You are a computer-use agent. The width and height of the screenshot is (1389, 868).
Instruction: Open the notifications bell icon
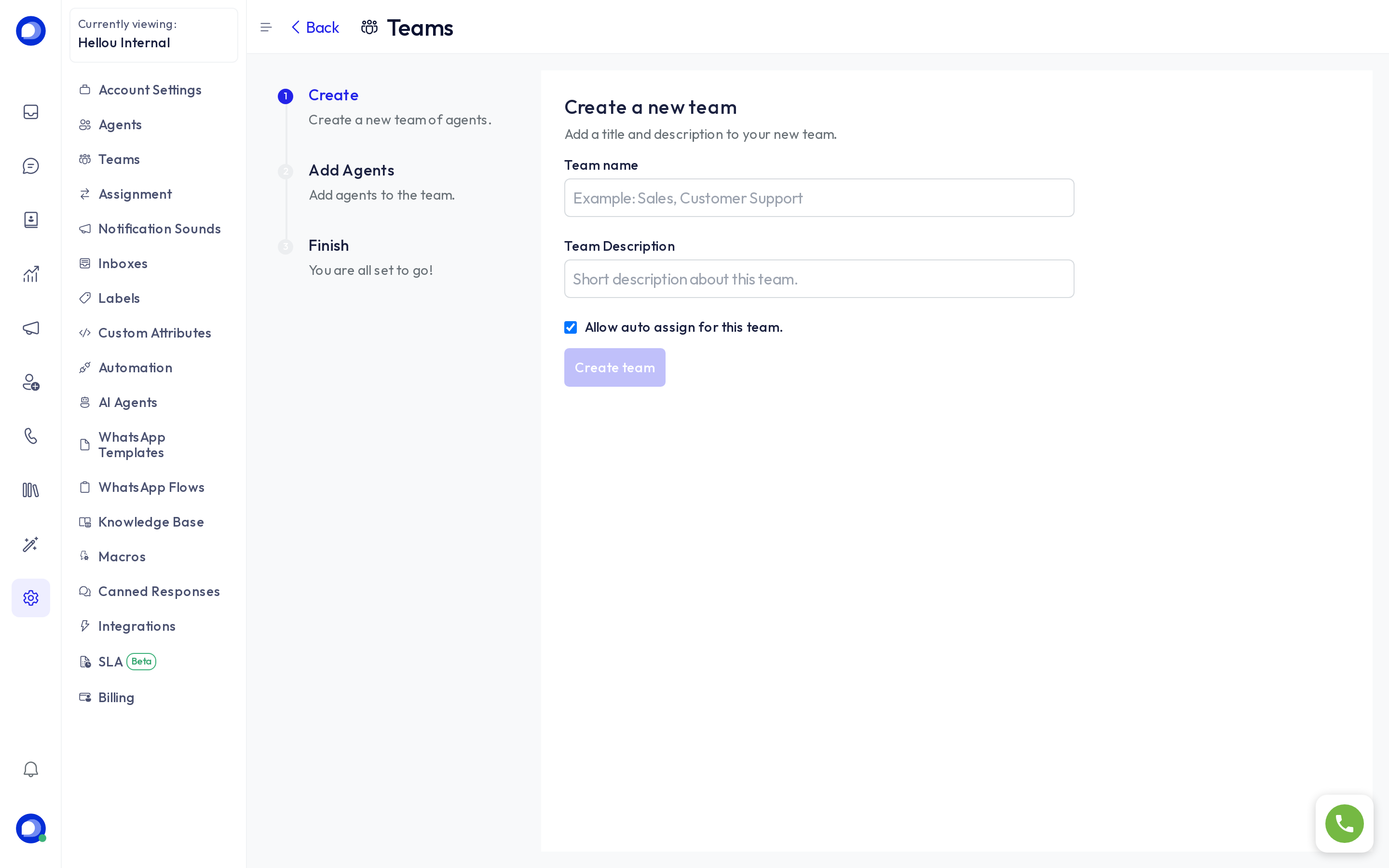[30, 769]
